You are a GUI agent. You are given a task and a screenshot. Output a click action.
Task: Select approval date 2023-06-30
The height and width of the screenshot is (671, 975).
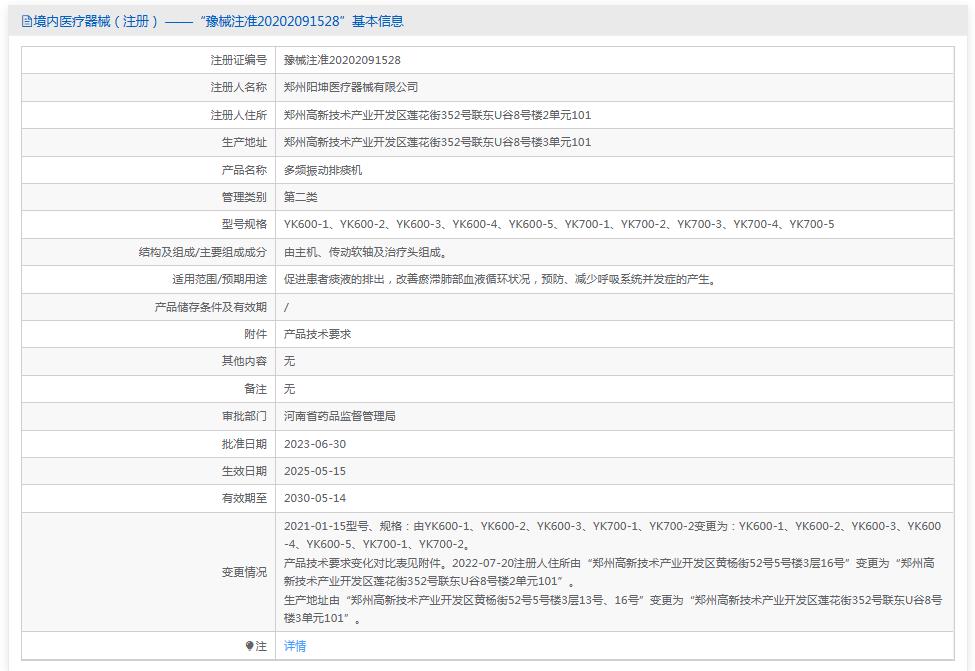[x=315, y=444]
